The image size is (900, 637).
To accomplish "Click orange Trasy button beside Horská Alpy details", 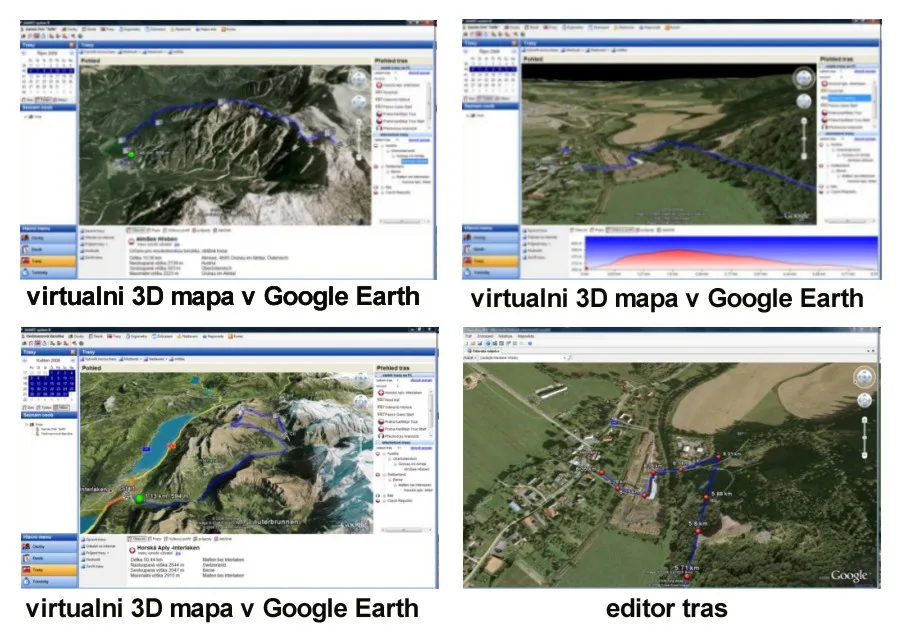I will tap(48, 569).
